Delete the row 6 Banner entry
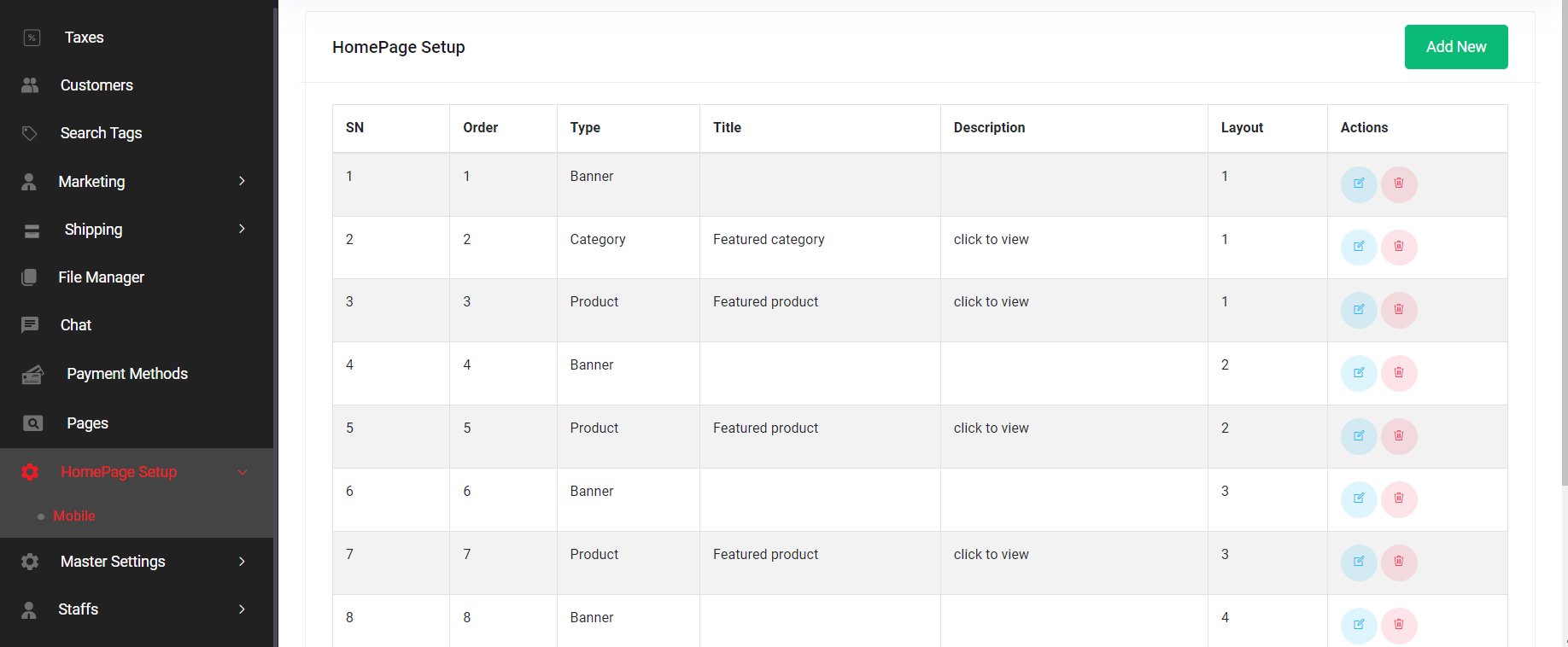This screenshot has height=647, width=1568. click(x=1399, y=499)
